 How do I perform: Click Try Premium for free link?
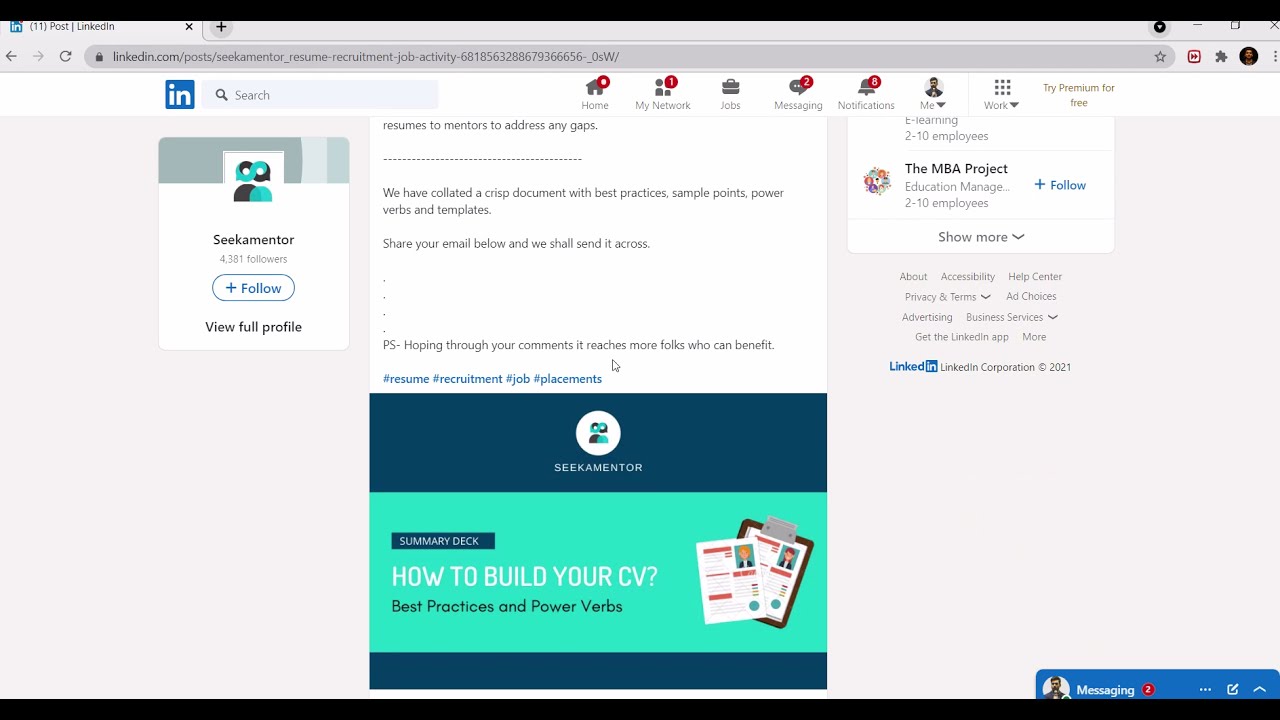[1078, 95]
